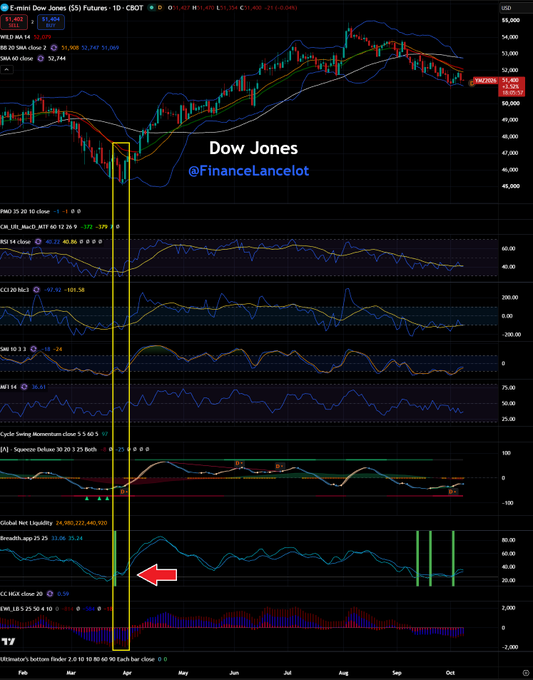The height and width of the screenshot is (680, 533).
Task: Click the Global Net Liquidity value 24,980,222,440,920
Action: coord(82,523)
